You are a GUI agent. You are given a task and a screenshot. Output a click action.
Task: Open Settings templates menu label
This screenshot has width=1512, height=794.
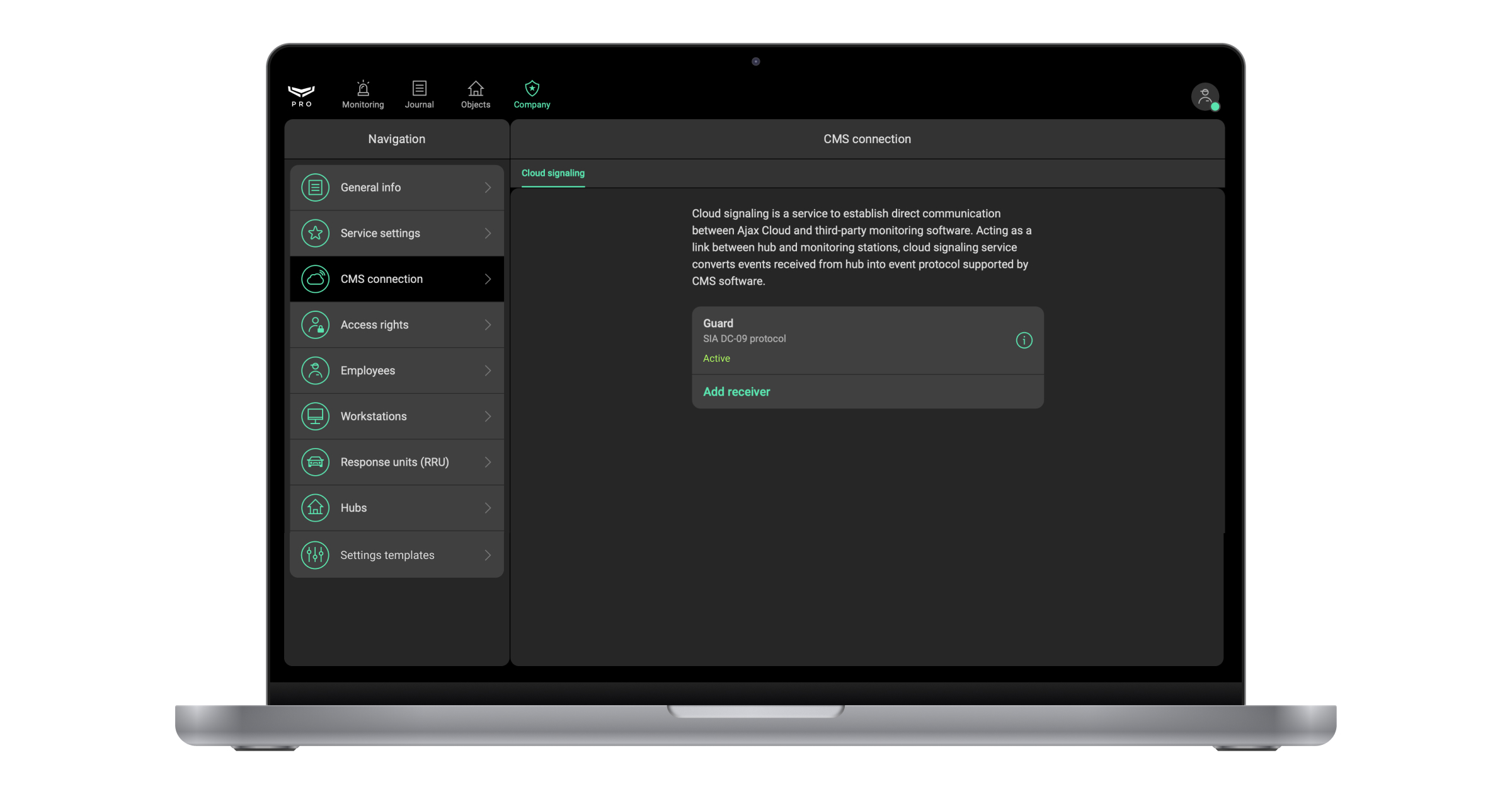coord(387,555)
